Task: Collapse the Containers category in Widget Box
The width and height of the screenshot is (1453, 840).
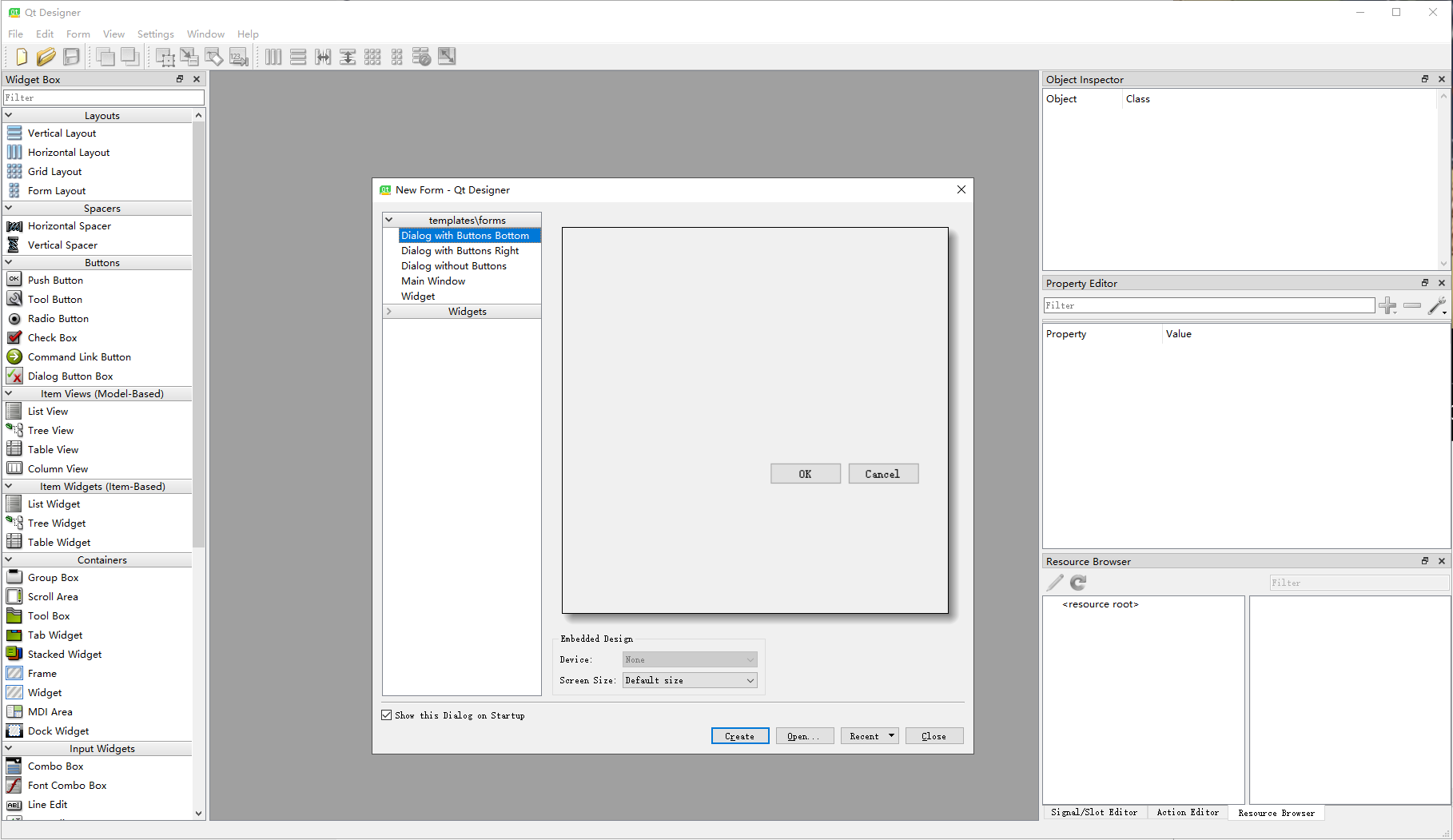Action: (x=9, y=559)
